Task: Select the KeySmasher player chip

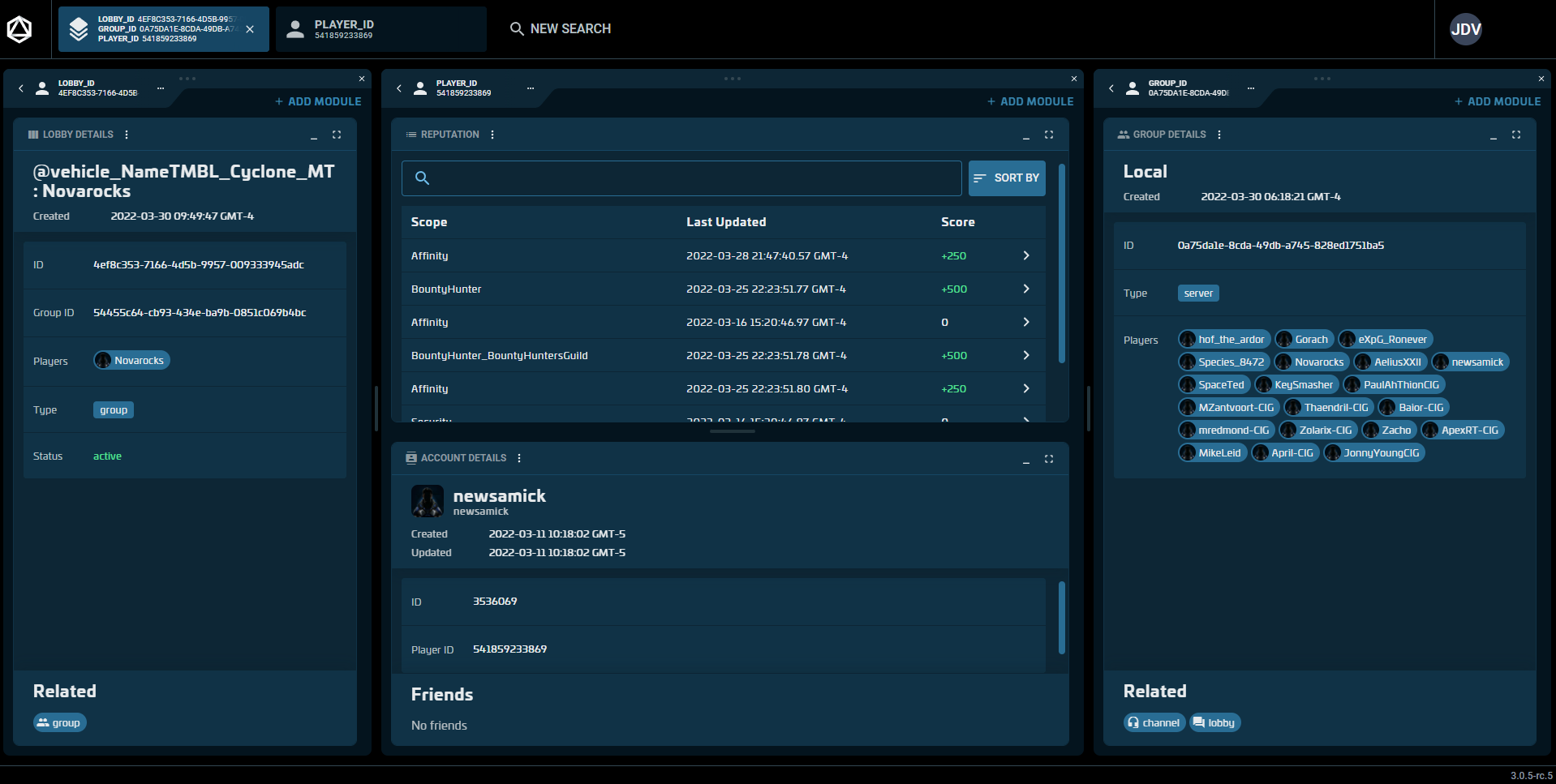Action: coord(1296,385)
